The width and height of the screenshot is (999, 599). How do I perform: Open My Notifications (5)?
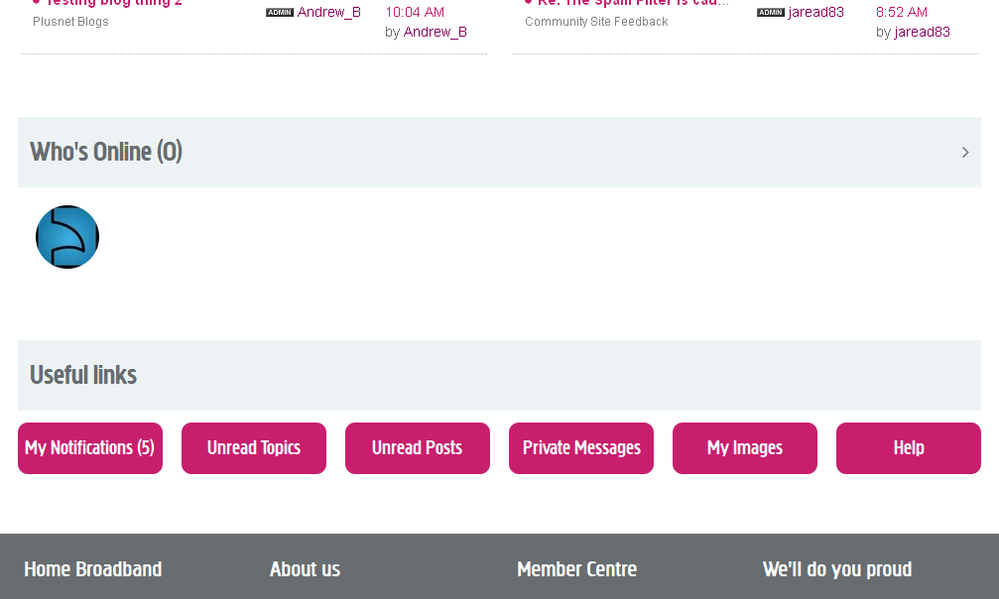(x=89, y=448)
